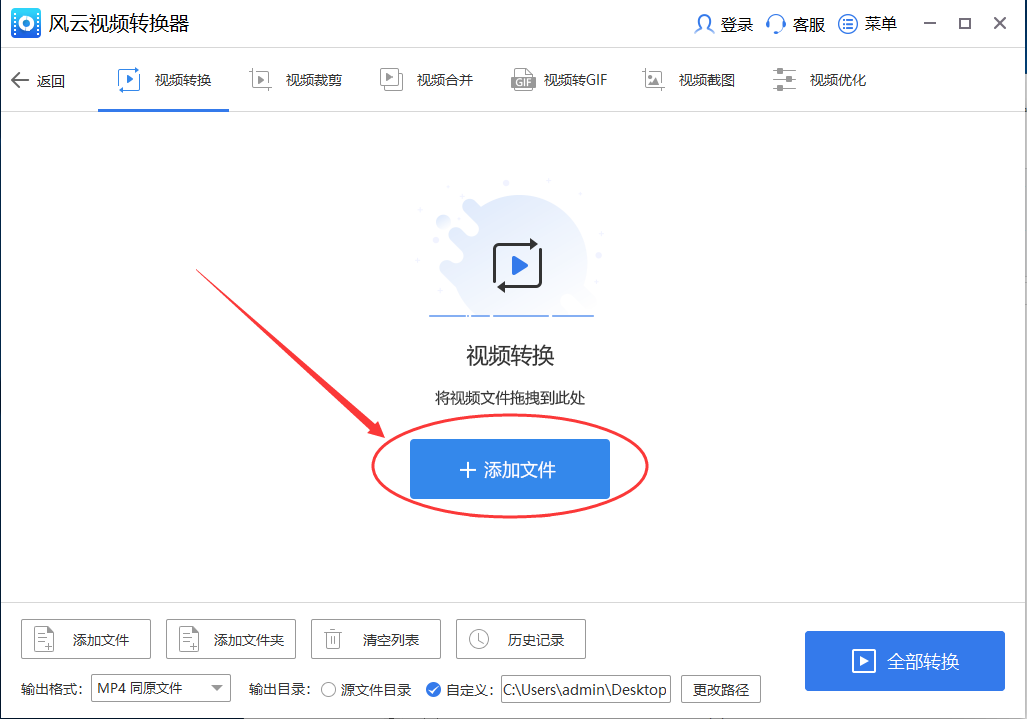Click the 视频裁剪 crop icon
The height and width of the screenshot is (719, 1027).
260,80
